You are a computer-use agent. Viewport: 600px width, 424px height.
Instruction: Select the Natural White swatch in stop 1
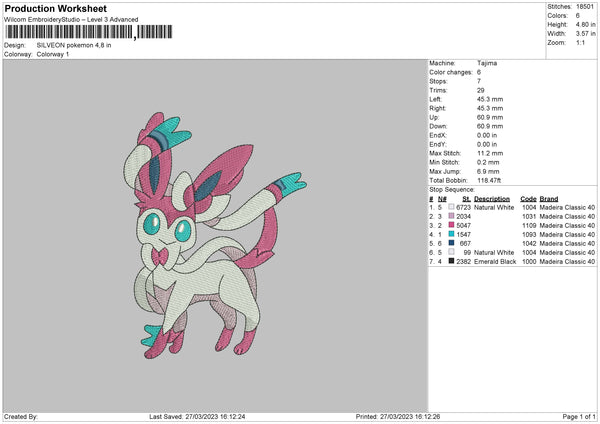coord(452,207)
